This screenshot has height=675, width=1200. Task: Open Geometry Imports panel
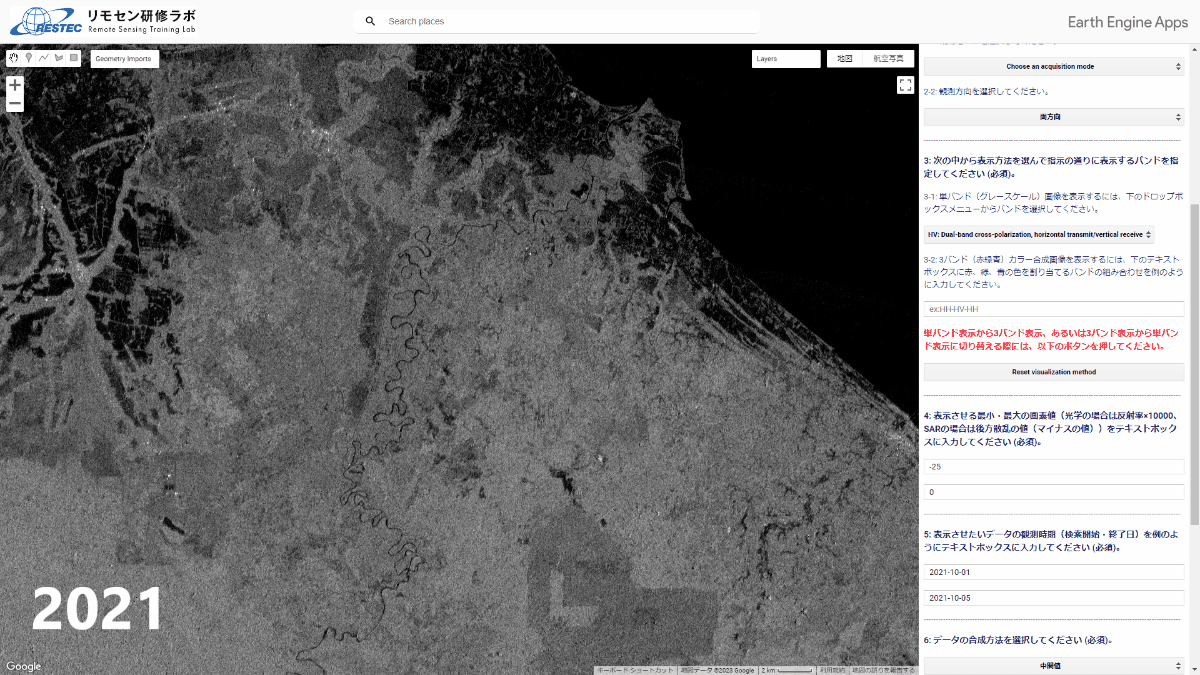pyautogui.click(x=124, y=59)
